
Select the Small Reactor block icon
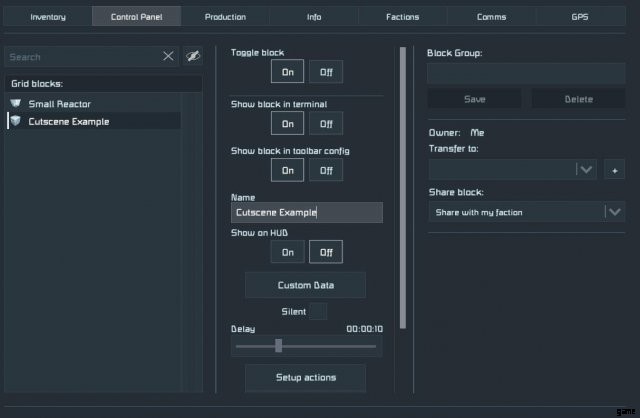tap(15, 103)
